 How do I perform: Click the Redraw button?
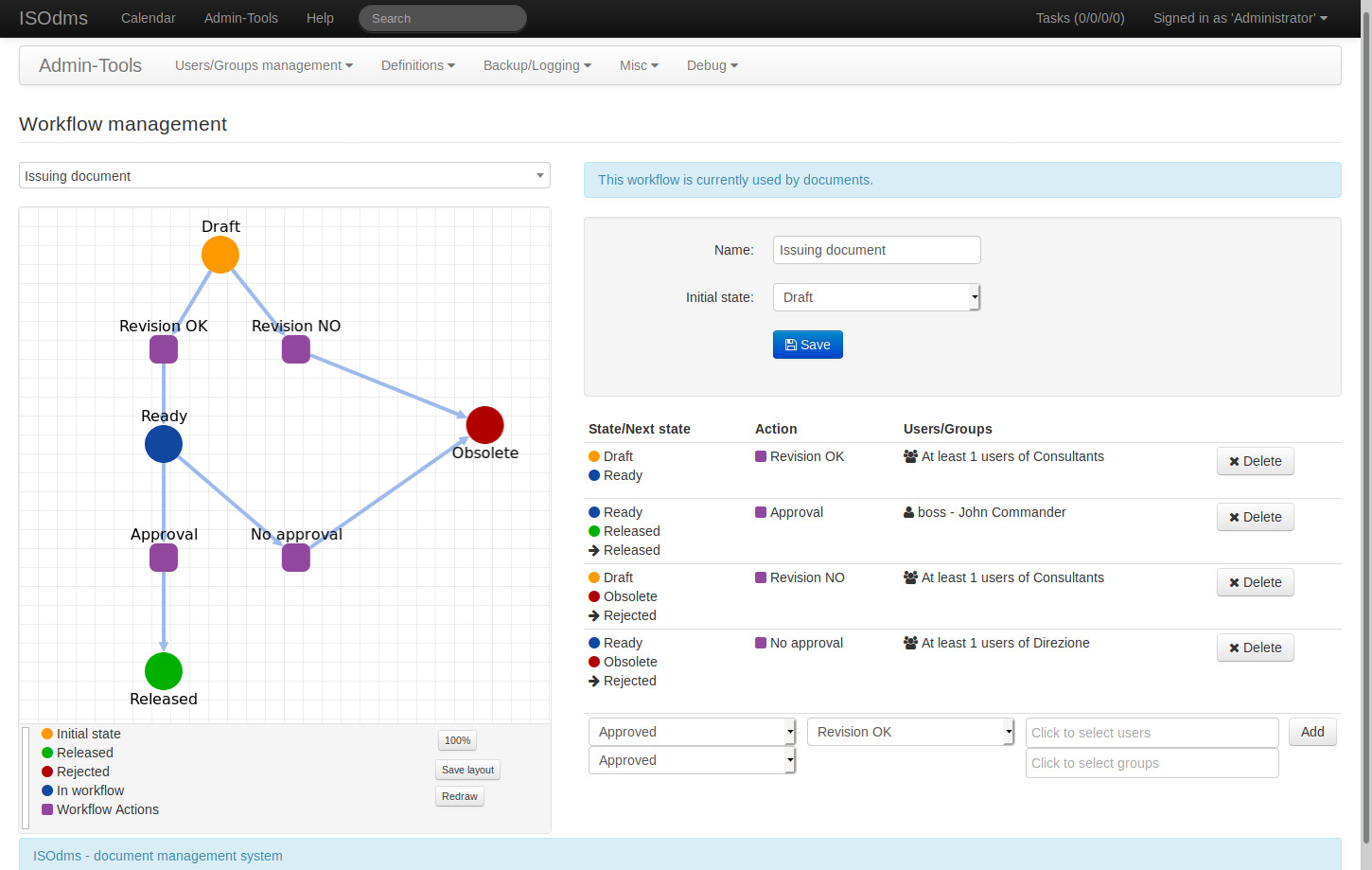pyautogui.click(x=459, y=796)
